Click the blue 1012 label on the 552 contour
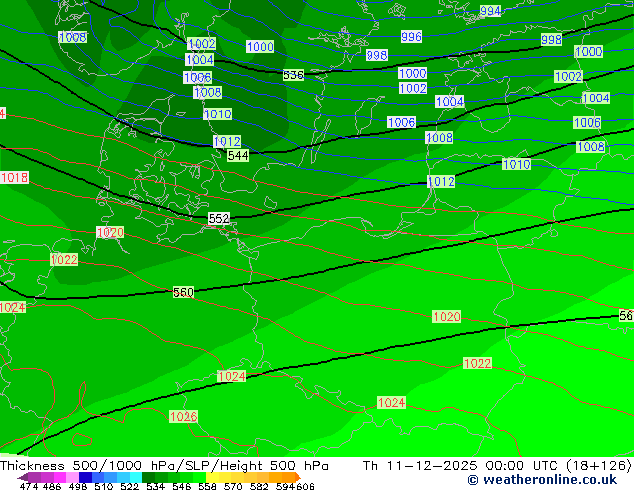The image size is (634, 490). tap(441, 182)
